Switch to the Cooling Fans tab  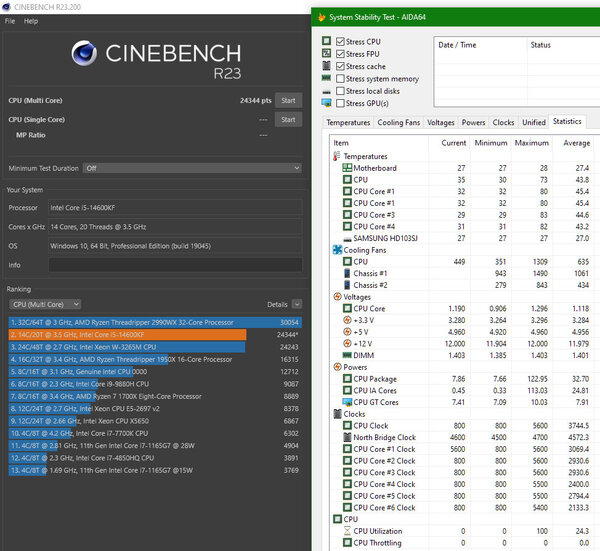(x=398, y=123)
